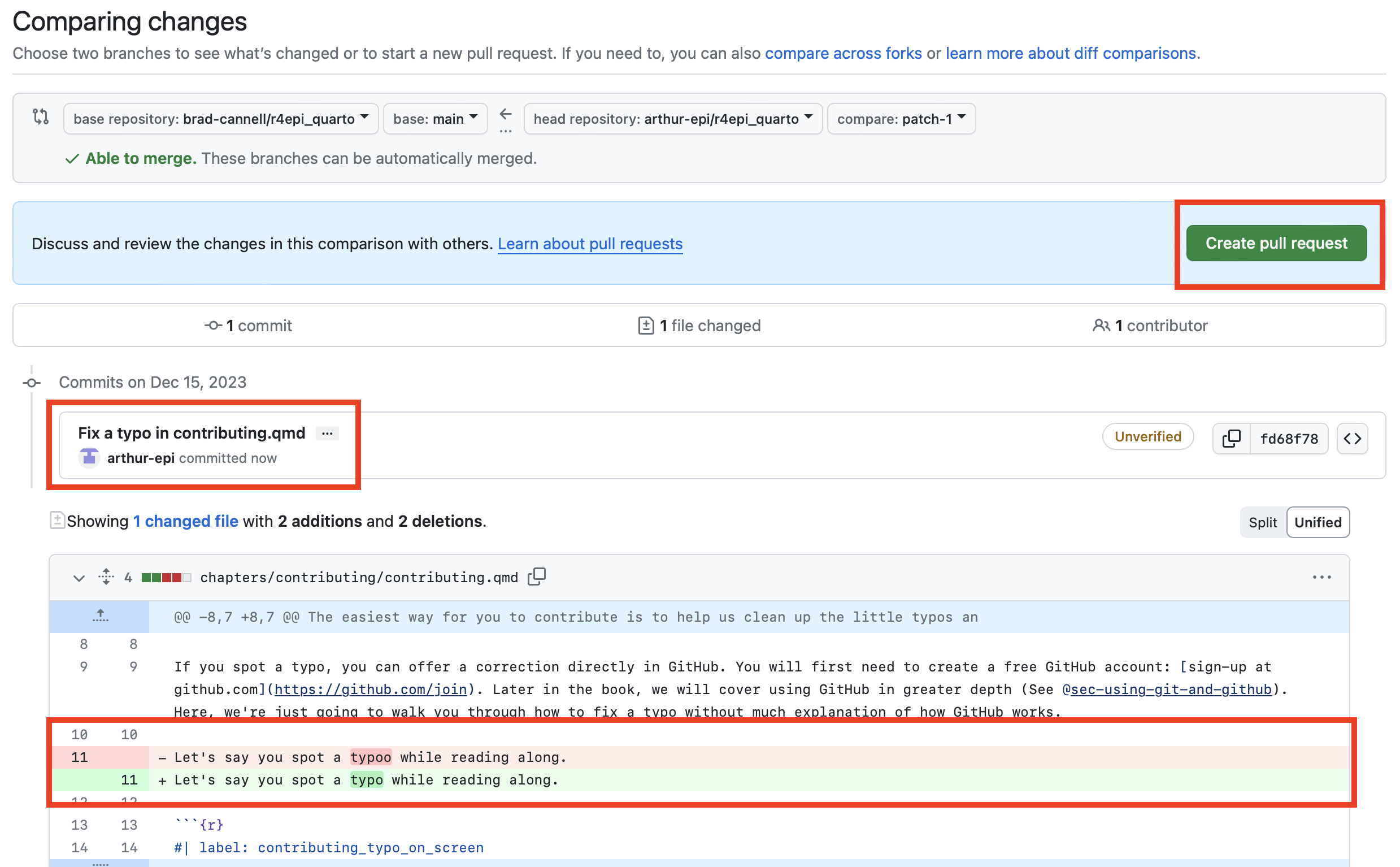Follow the compare across forks link

tap(843, 53)
